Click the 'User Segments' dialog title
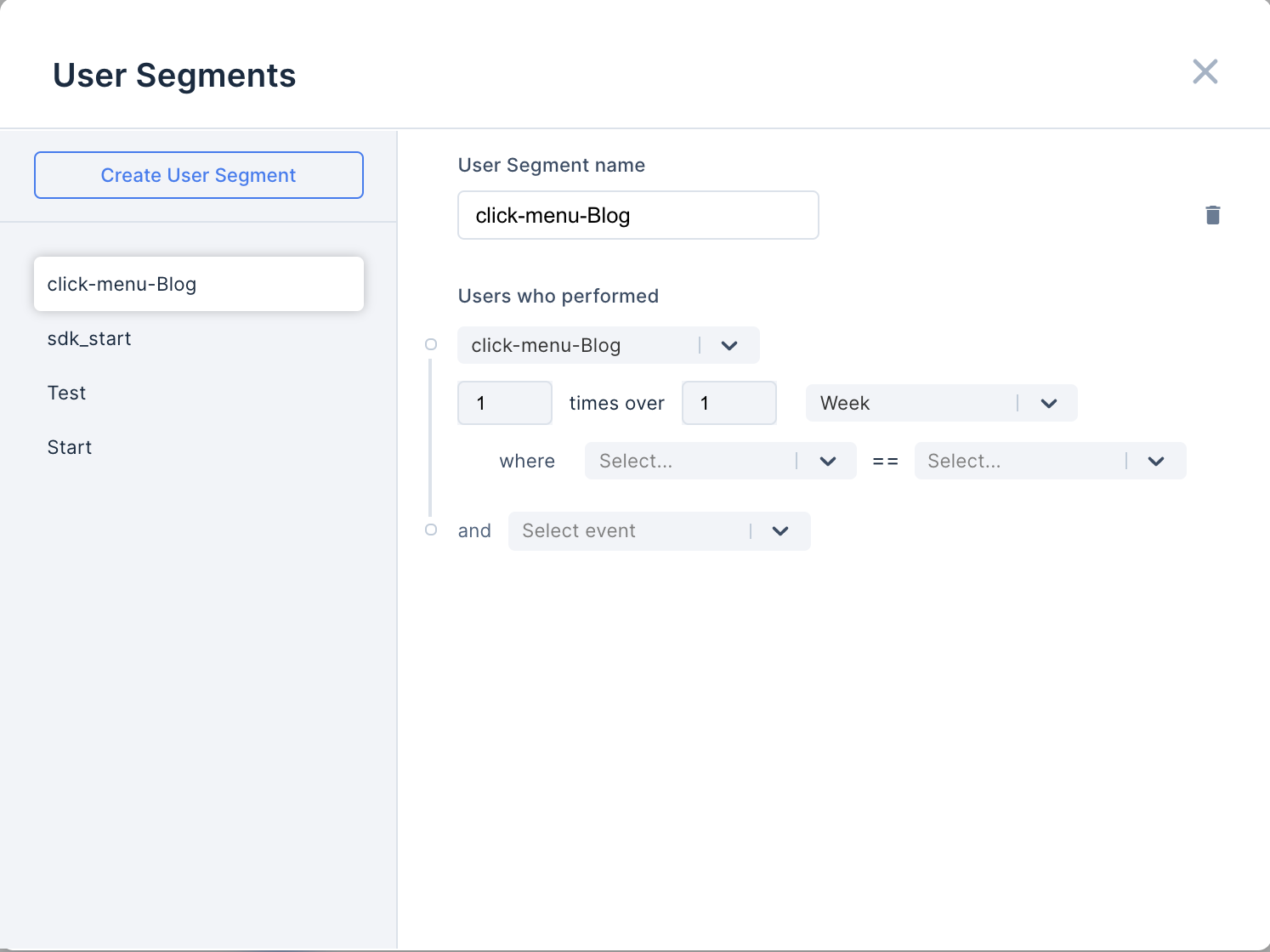 pyautogui.click(x=174, y=76)
